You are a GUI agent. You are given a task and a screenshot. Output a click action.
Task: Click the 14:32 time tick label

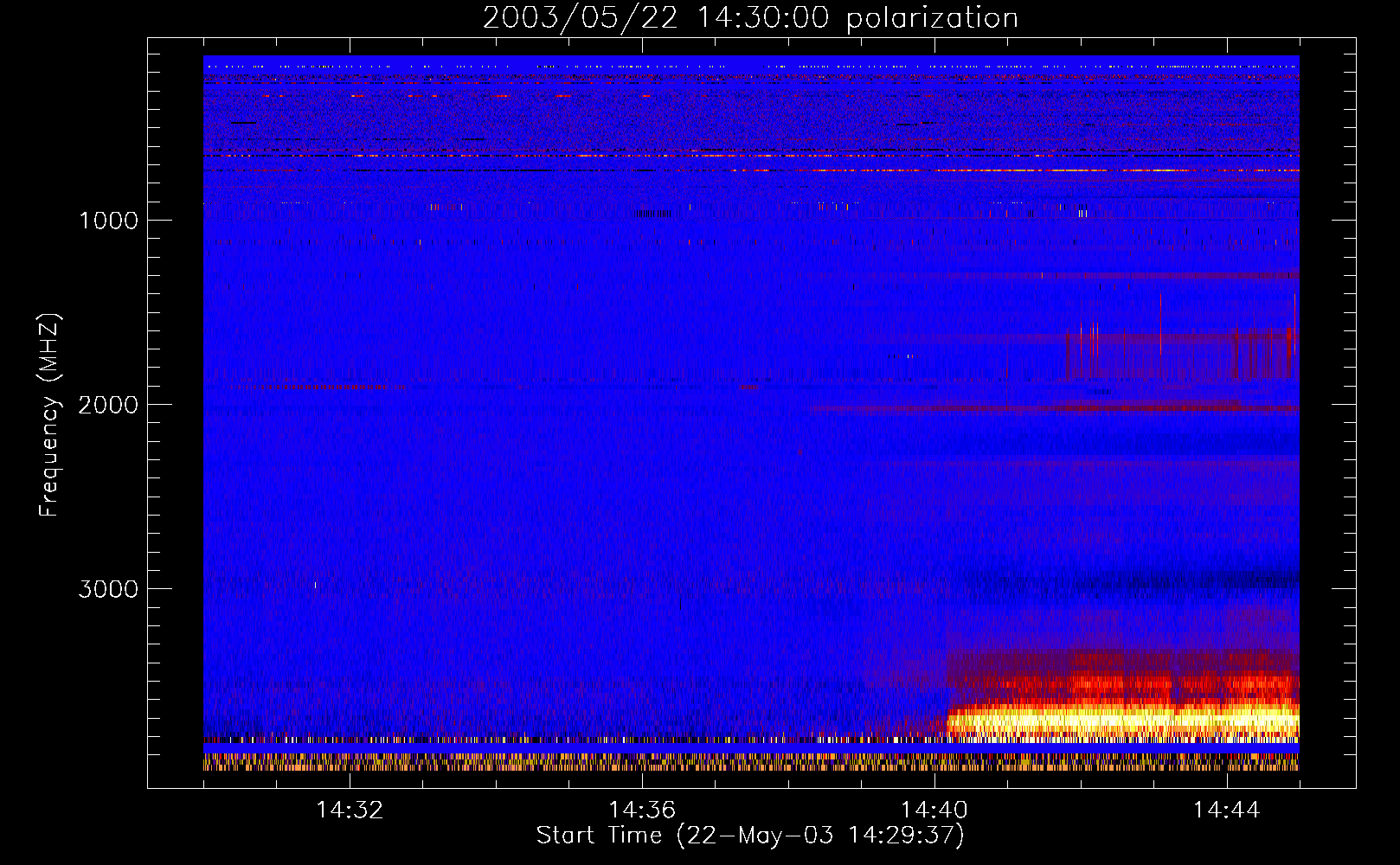coord(350,811)
